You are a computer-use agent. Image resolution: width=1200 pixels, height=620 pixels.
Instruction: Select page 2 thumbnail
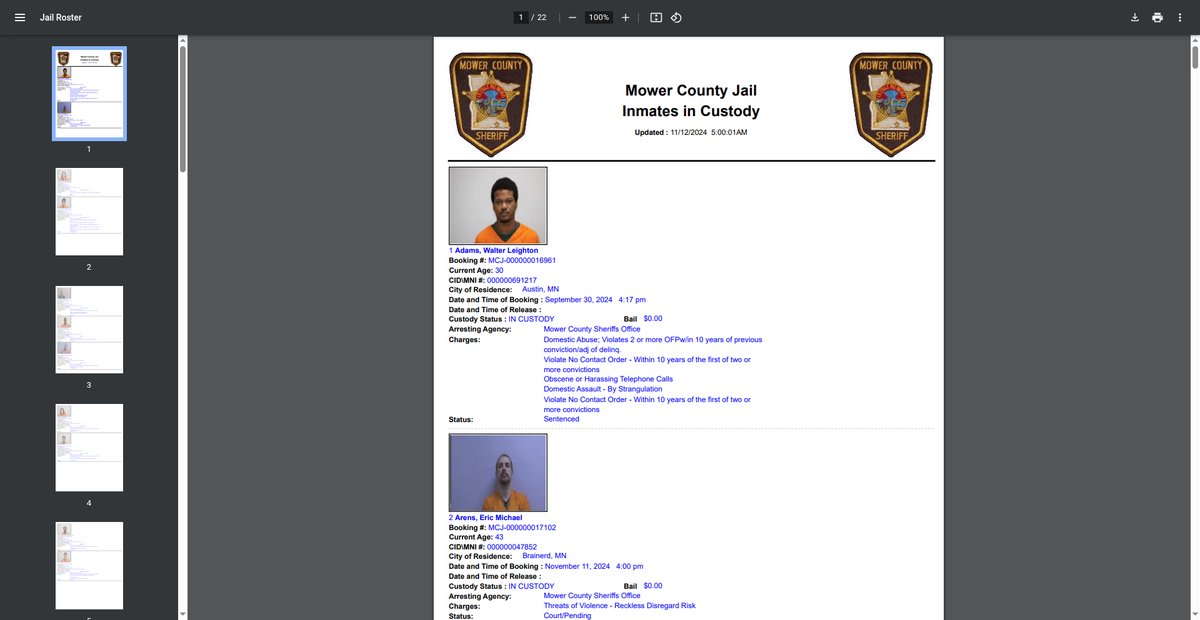pyautogui.click(x=89, y=211)
